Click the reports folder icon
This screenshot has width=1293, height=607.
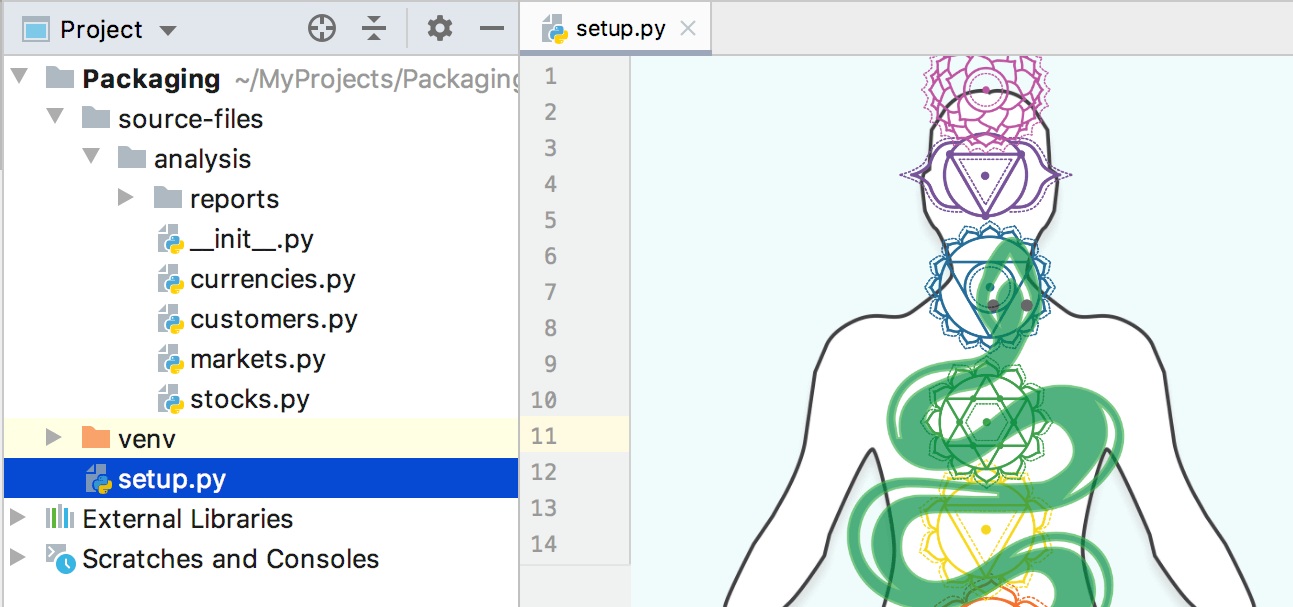[x=168, y=197]
